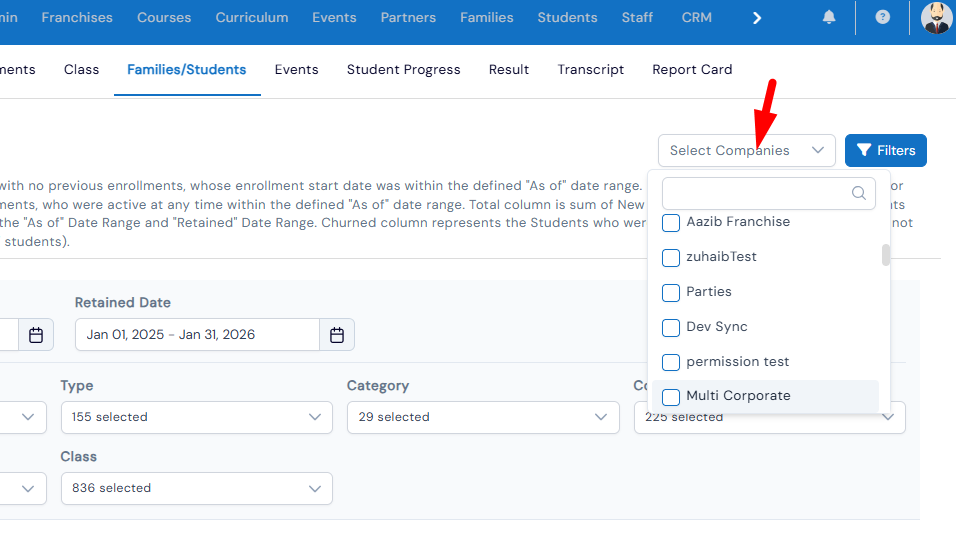Screen dimensions: 956x547
Task: Open the Category dropdown with 29 selected
Action: (x=483, y=417)
